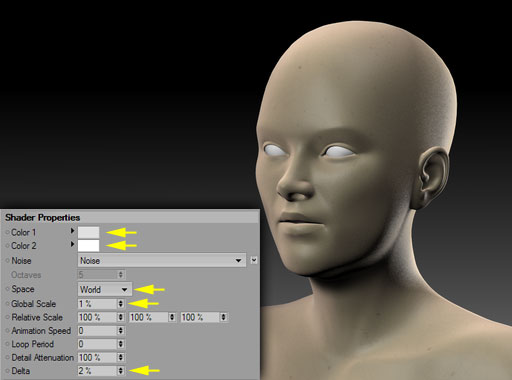Viewport: 512px width, 380px height.
Task: Click the third Relative Scale stepper
Action: pos(223,317)
